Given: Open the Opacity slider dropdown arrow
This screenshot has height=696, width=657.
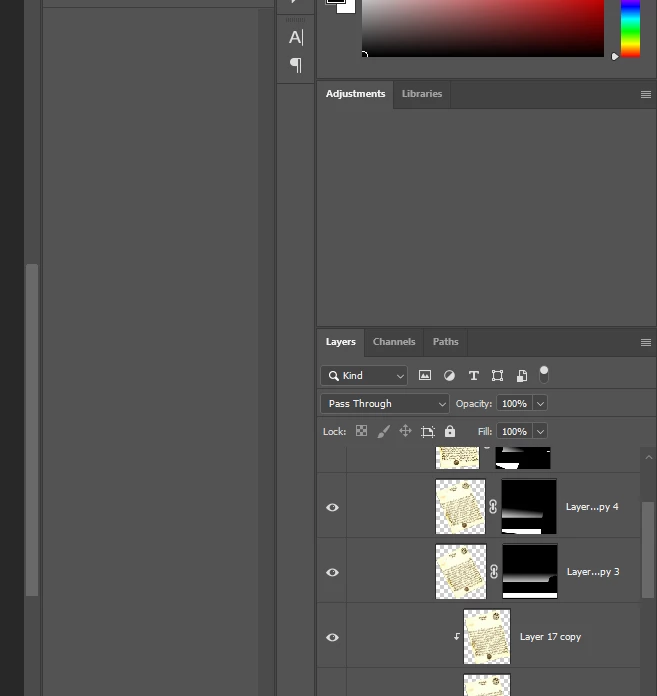Looking at the screenshot, I should click(x=540, y=403).
